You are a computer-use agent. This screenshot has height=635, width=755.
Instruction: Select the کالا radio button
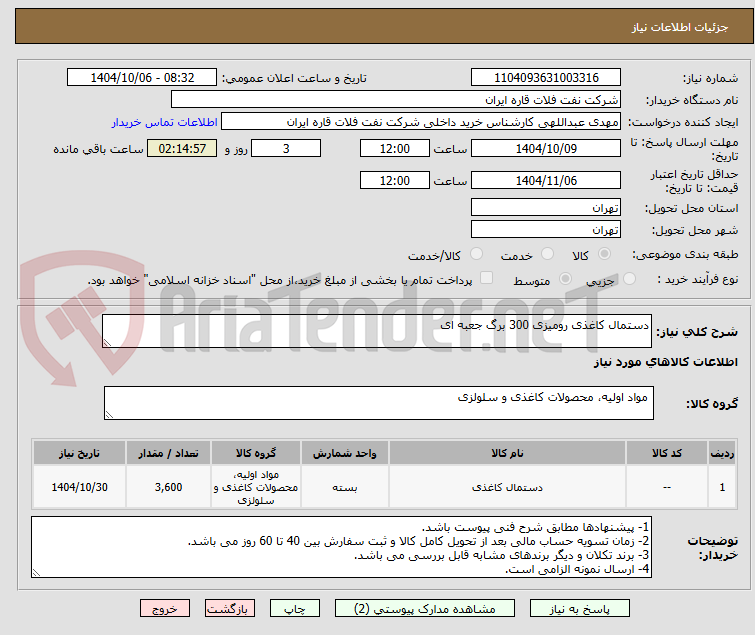point(604,254)
